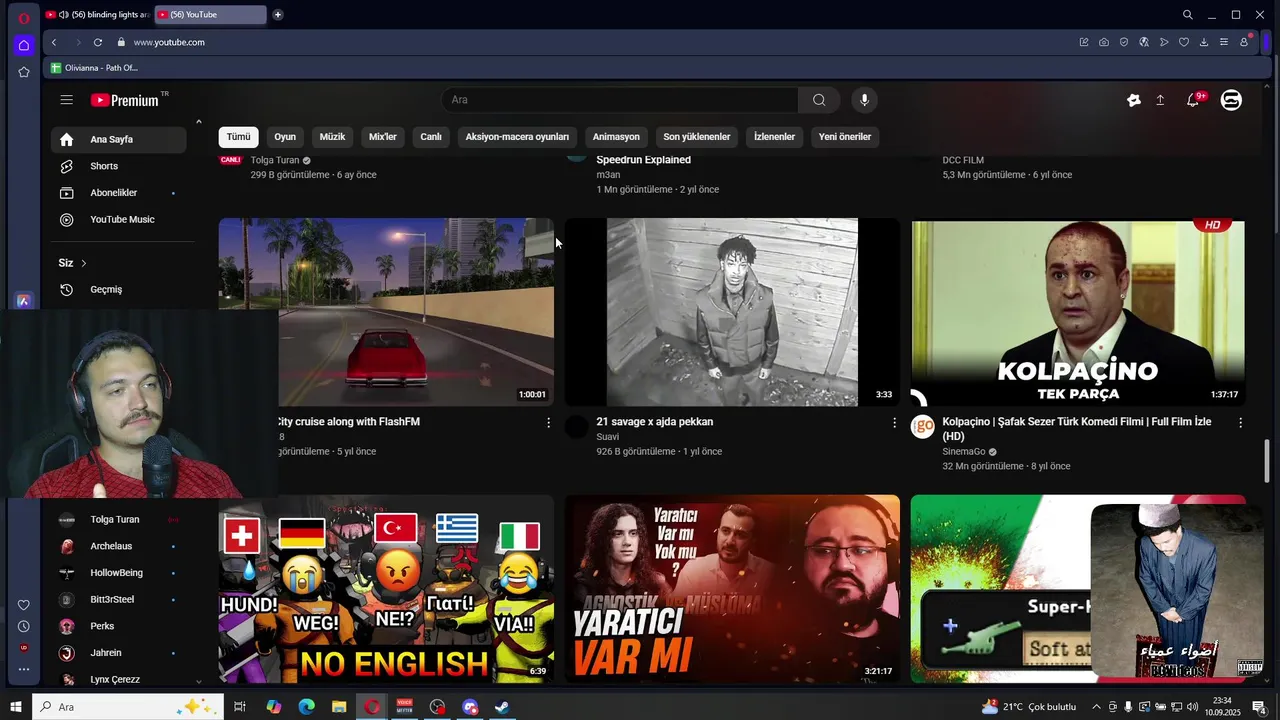
Task: Start voice search with microphone icon
Action: (865, 100)
